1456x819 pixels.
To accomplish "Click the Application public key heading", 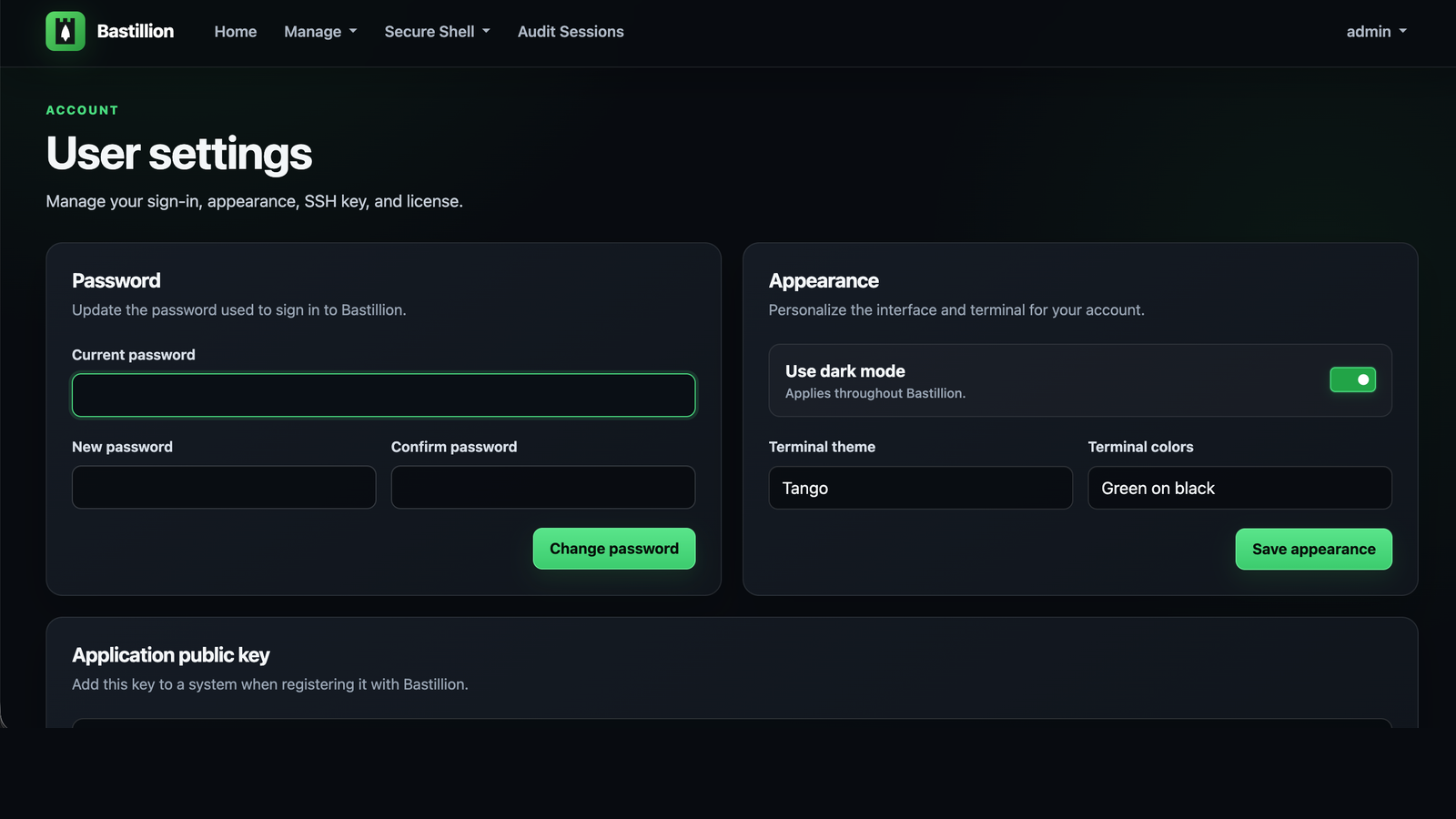I will coord(171,655).
